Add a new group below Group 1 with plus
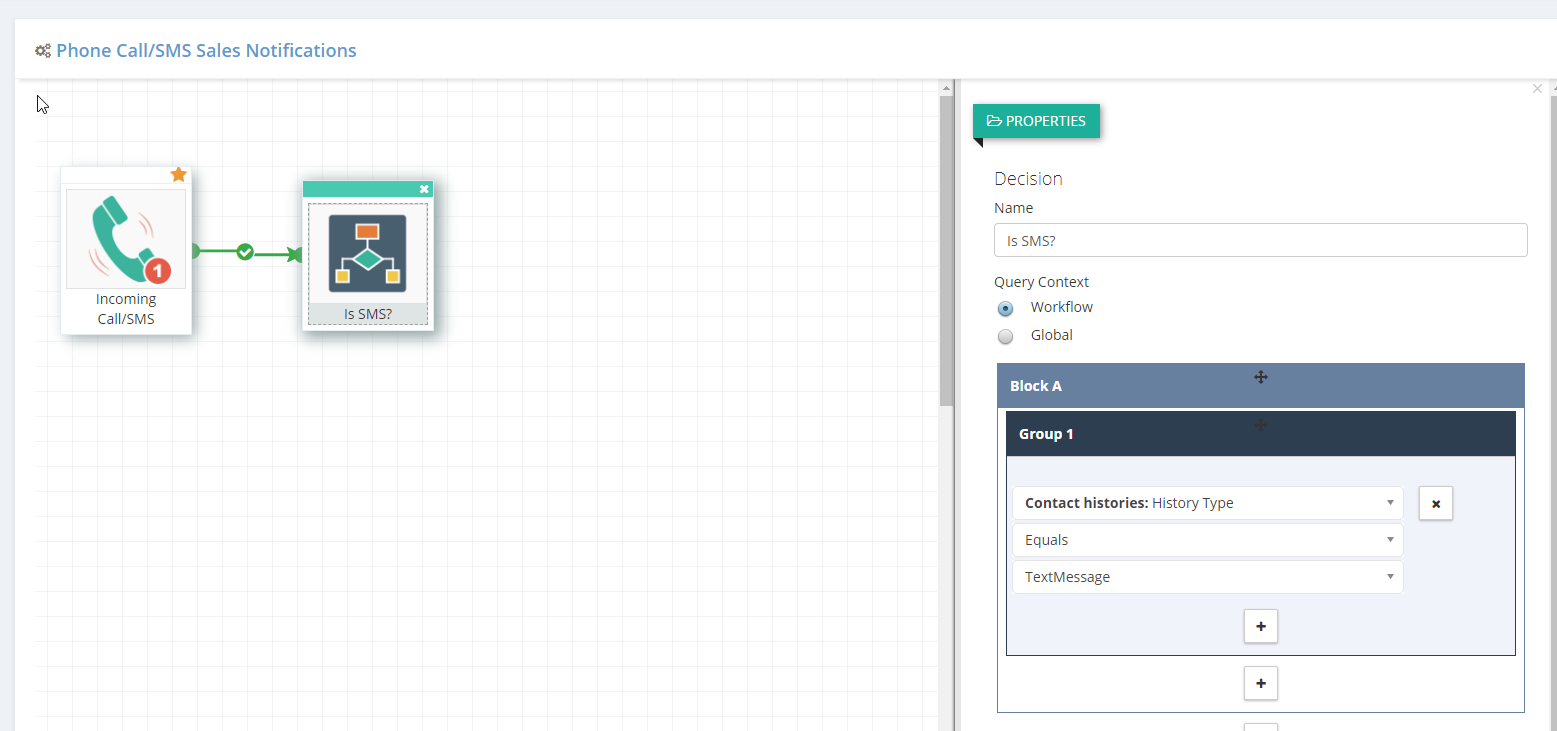This screenshot has width=1557, height=731. point(1261,683)
